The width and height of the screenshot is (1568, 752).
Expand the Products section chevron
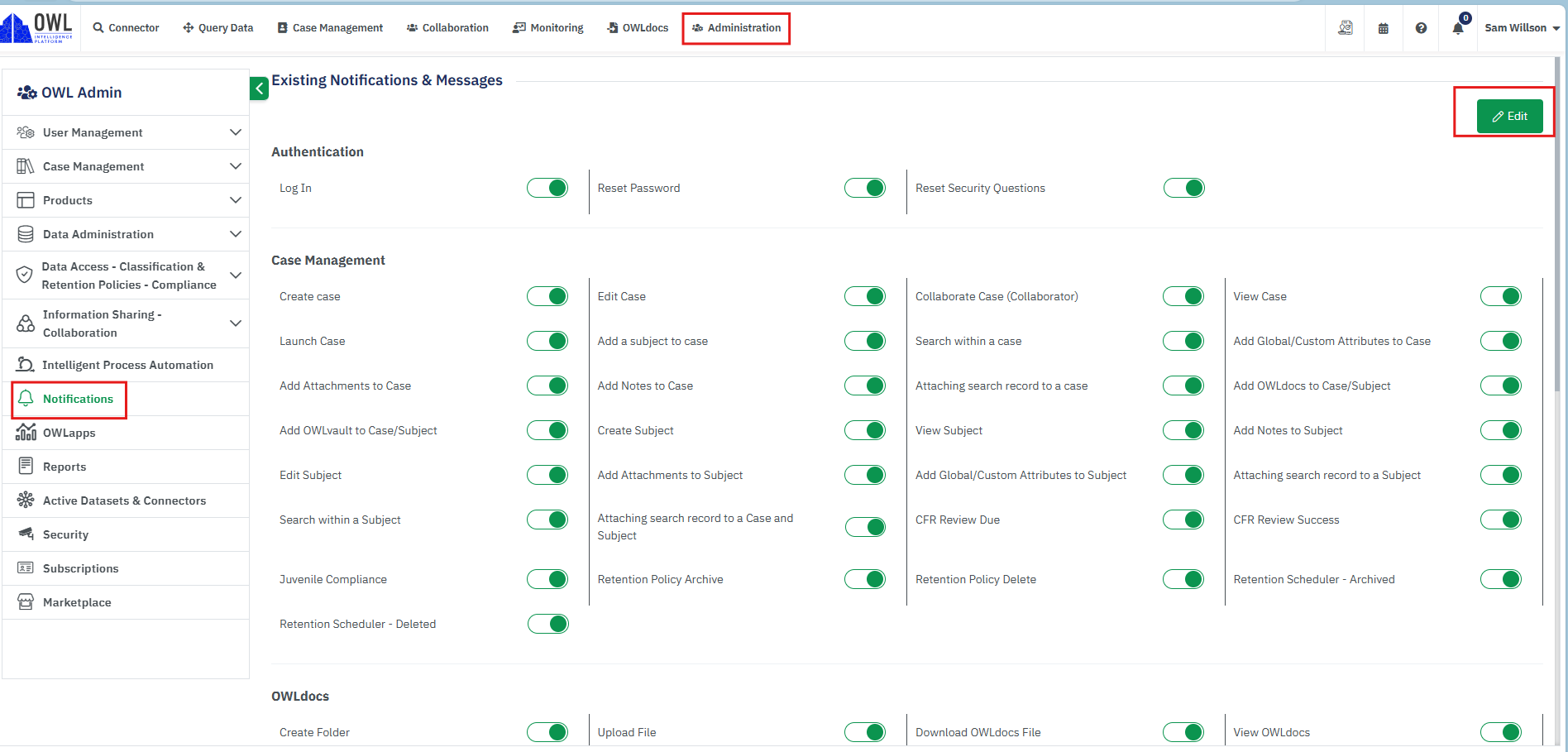click(236, 200)
